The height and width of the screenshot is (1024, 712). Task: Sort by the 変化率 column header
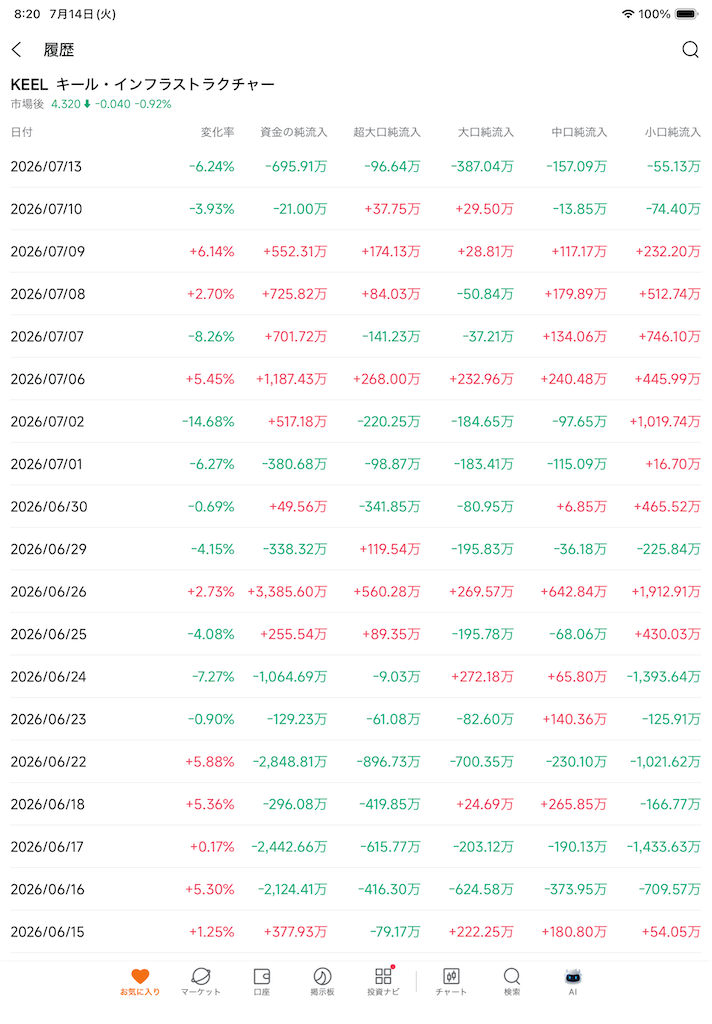(x=218, y=132)
